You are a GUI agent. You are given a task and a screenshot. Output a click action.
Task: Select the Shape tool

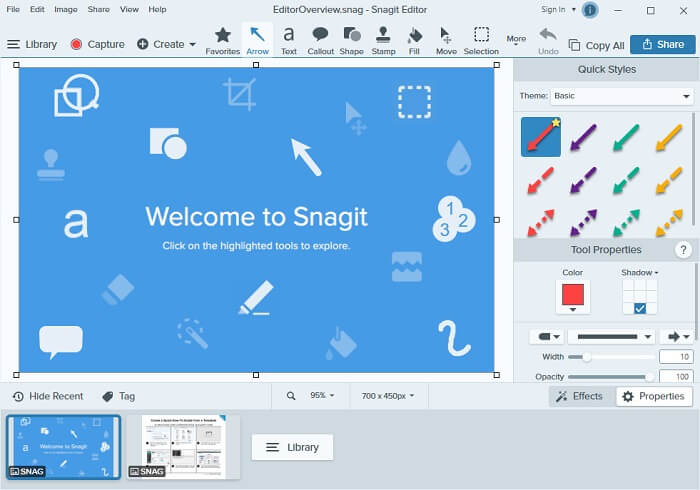[352, 41]
